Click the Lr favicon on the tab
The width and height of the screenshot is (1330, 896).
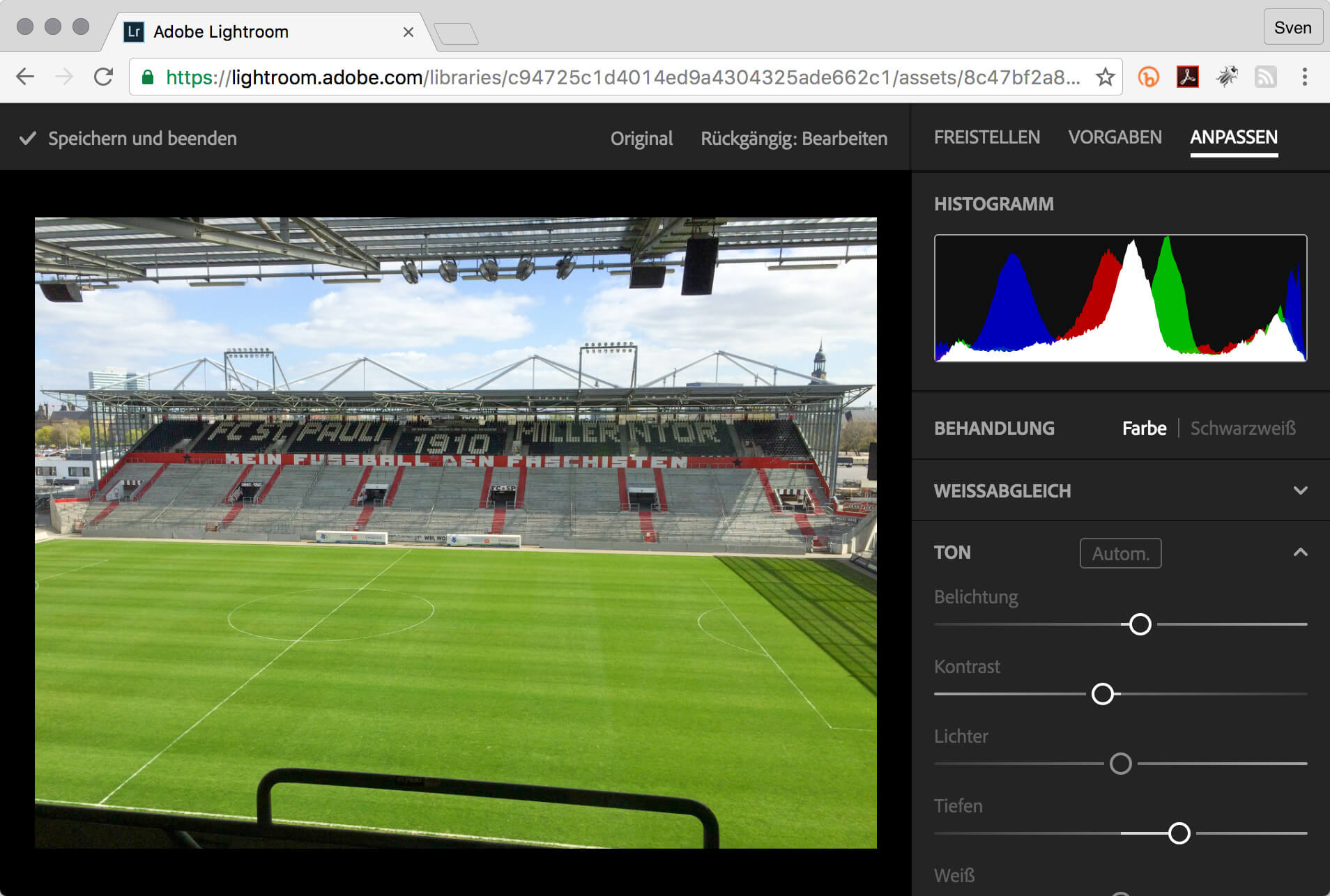134,32
